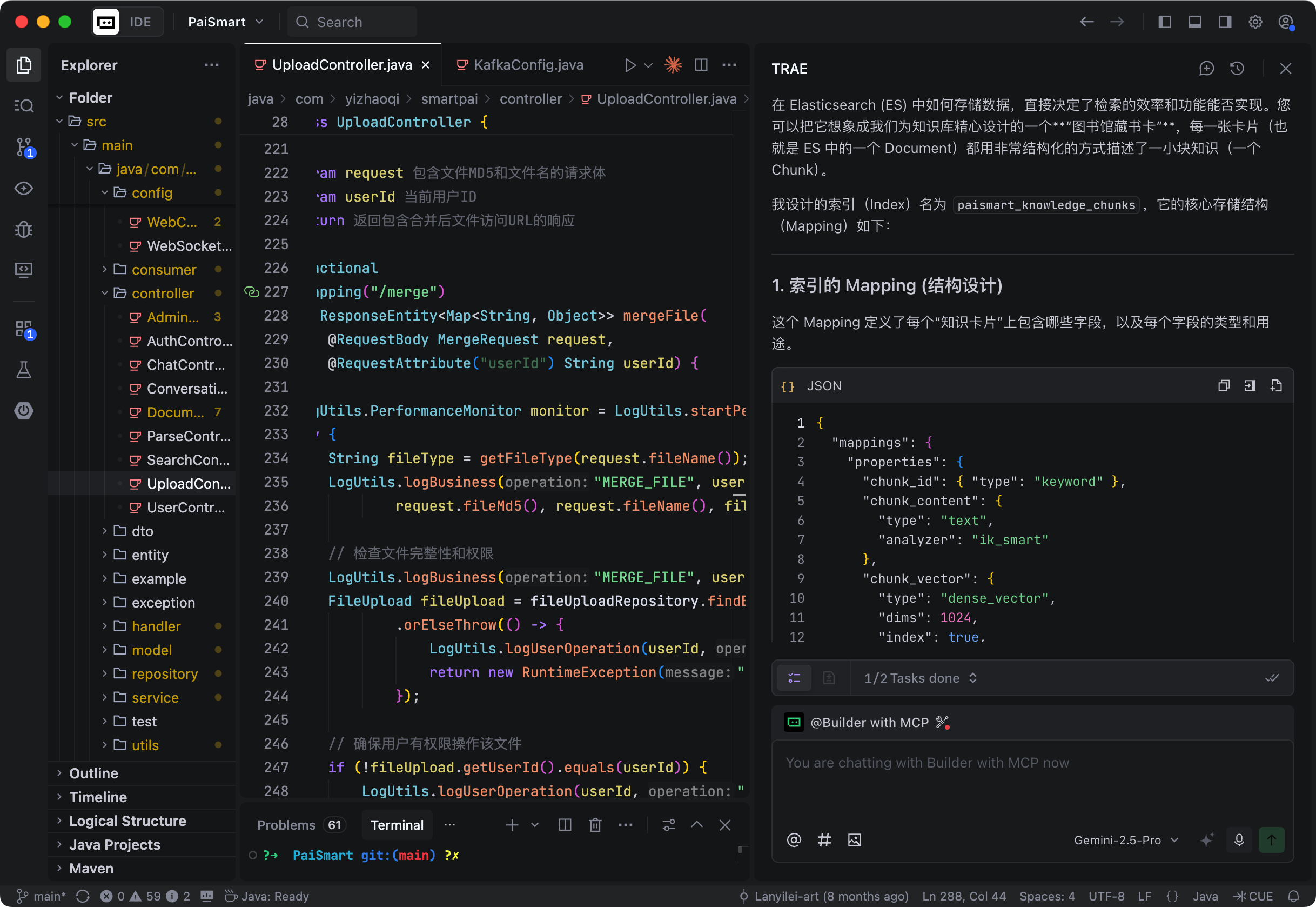Click the microphone voice input icon
The width and height of the screenshot is (1316, 907).
pos(1239,840)
